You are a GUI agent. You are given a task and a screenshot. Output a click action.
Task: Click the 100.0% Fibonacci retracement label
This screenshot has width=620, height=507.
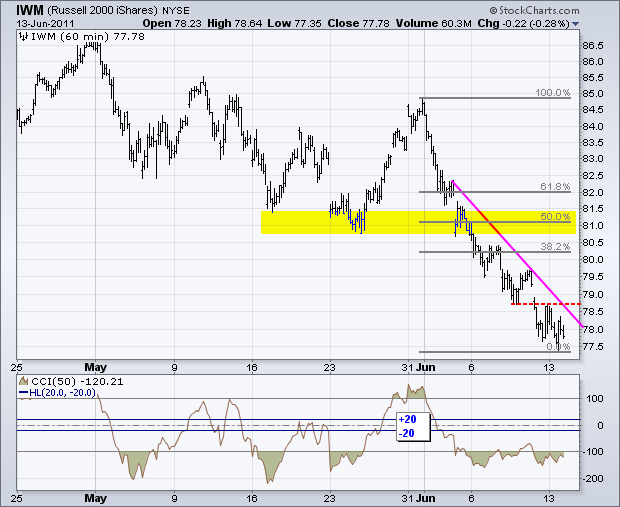pos(553,93)
